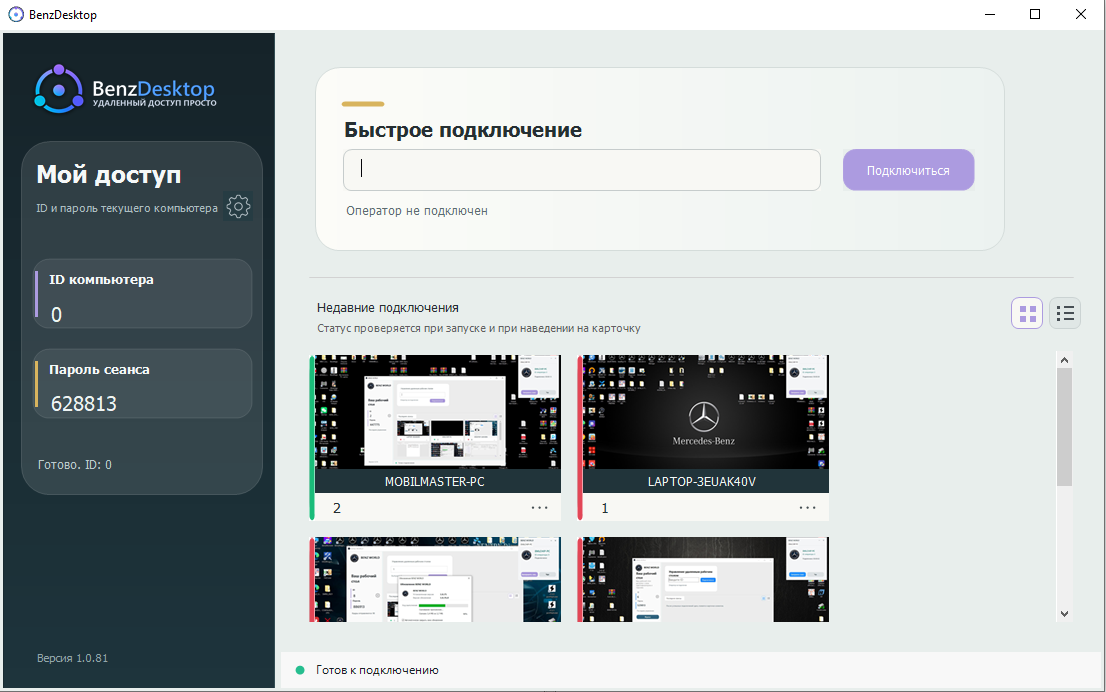
Task: Click the MOBILMASTER-PC name label
Action: [x=434, y=482]
